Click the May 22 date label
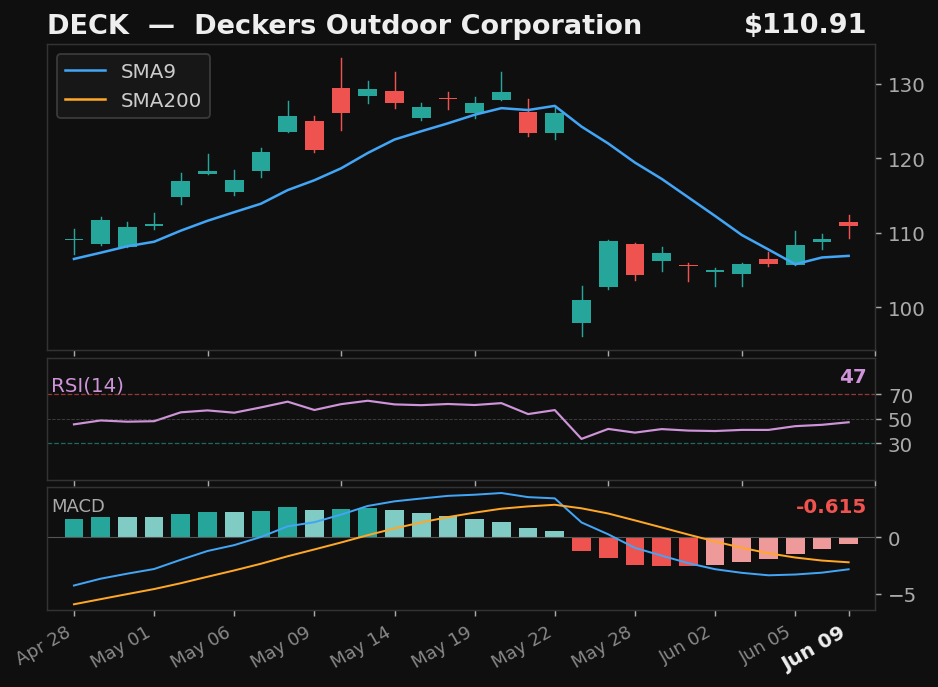Image resolution: width=938 pixels, height=687 pixels. (522, 646)
